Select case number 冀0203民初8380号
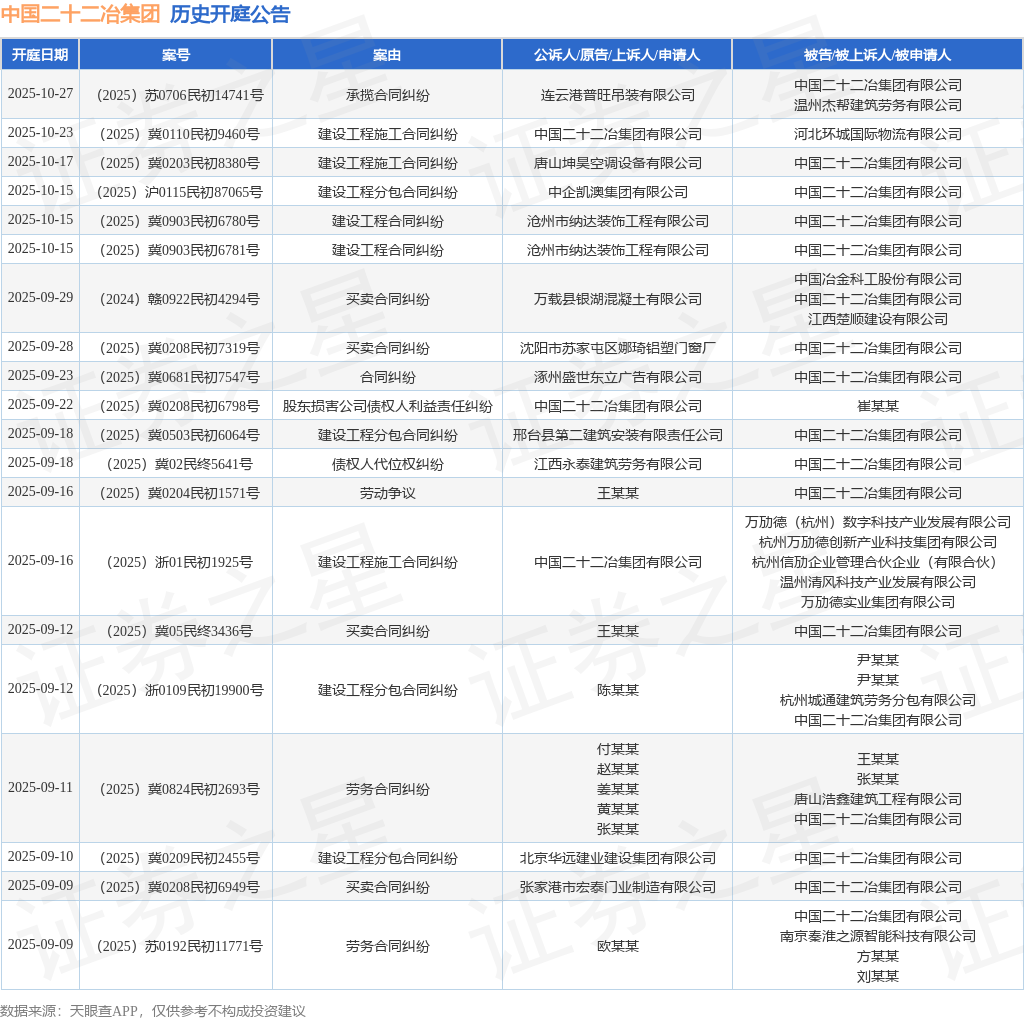Screen dimensions: 1024x1020 click(x=180, y=163)
